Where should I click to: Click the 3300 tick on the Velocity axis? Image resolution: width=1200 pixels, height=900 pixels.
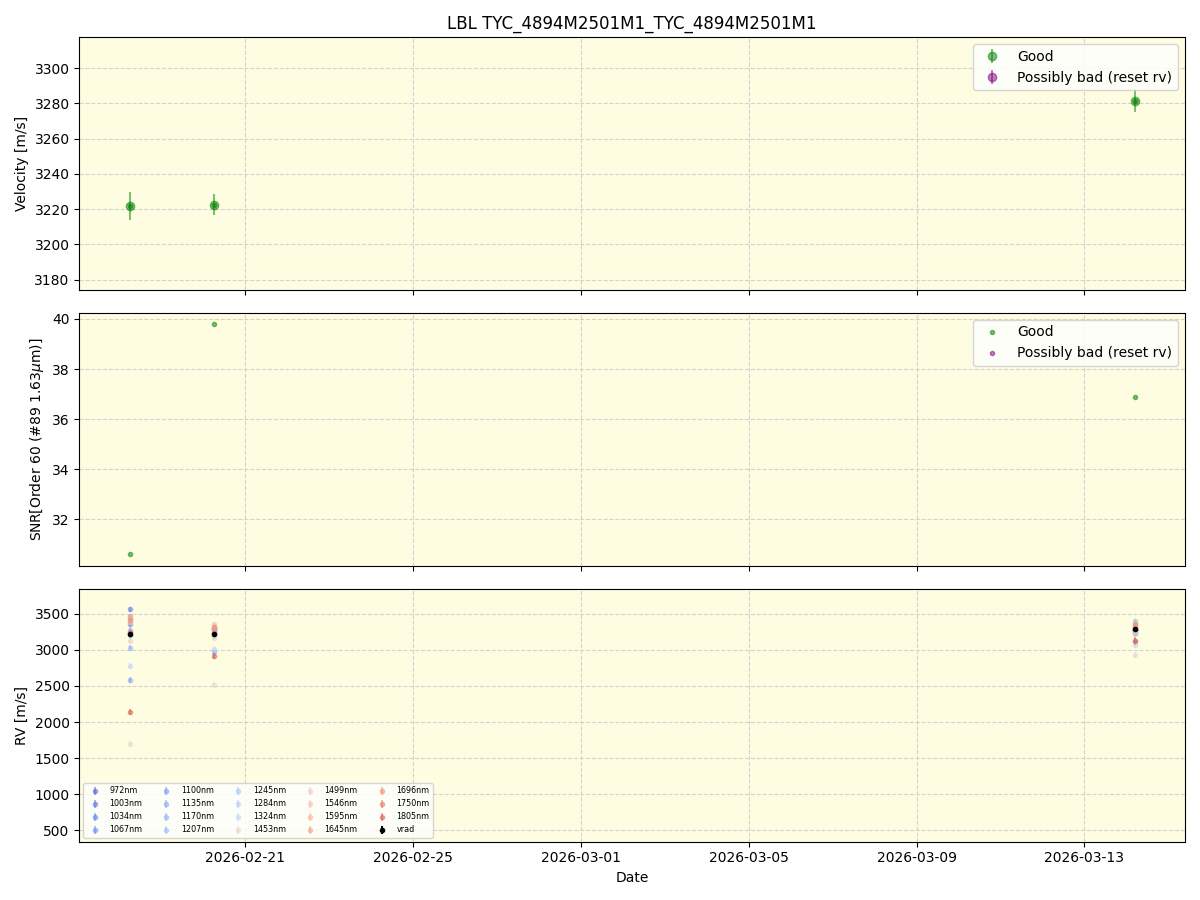(55, 69)
